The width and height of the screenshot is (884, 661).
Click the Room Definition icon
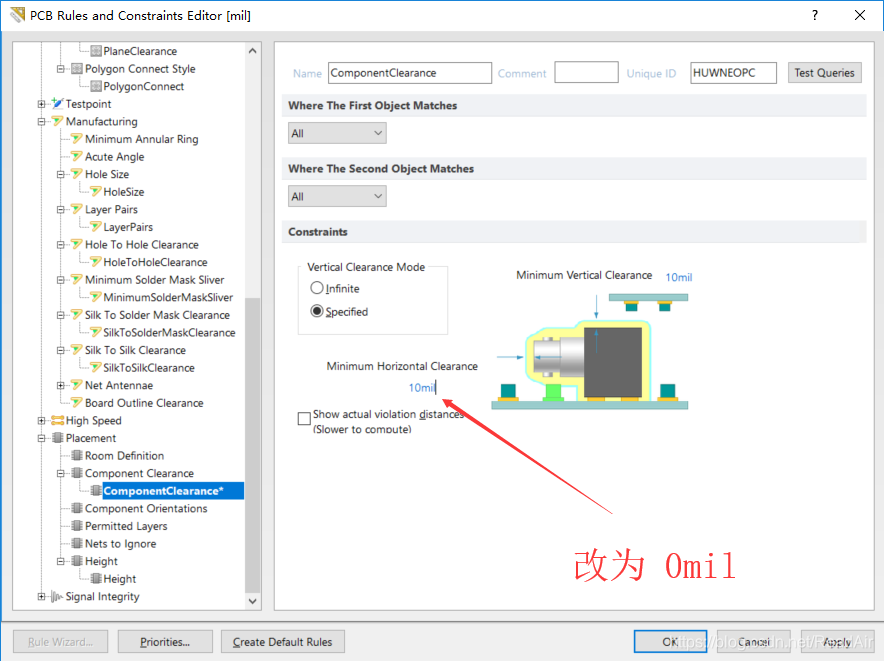[x=77, y=456]
